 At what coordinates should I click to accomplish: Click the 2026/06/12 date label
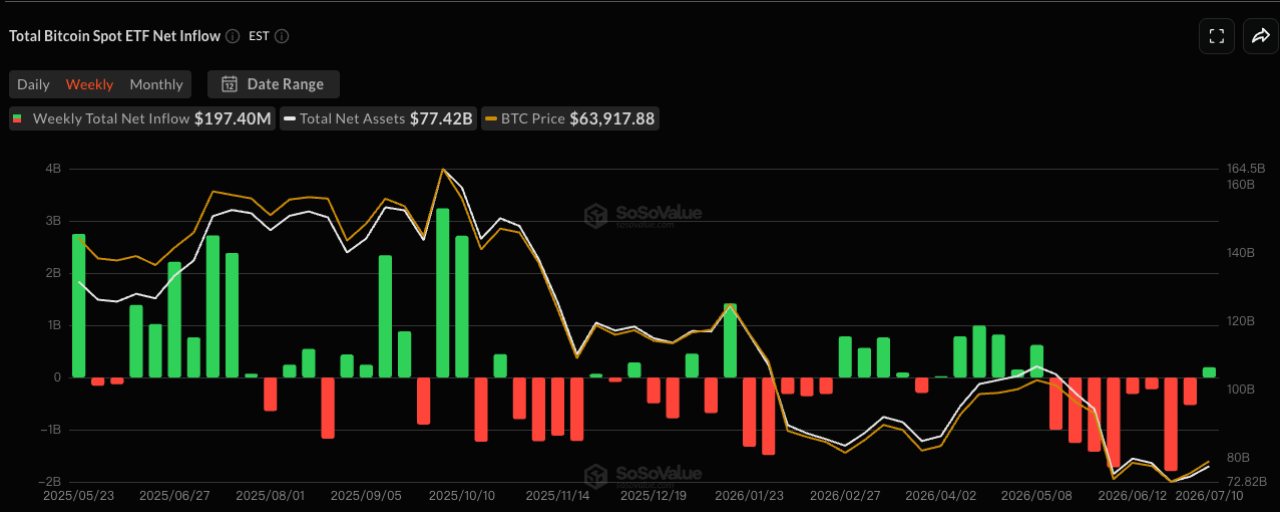coord(1133,495)
